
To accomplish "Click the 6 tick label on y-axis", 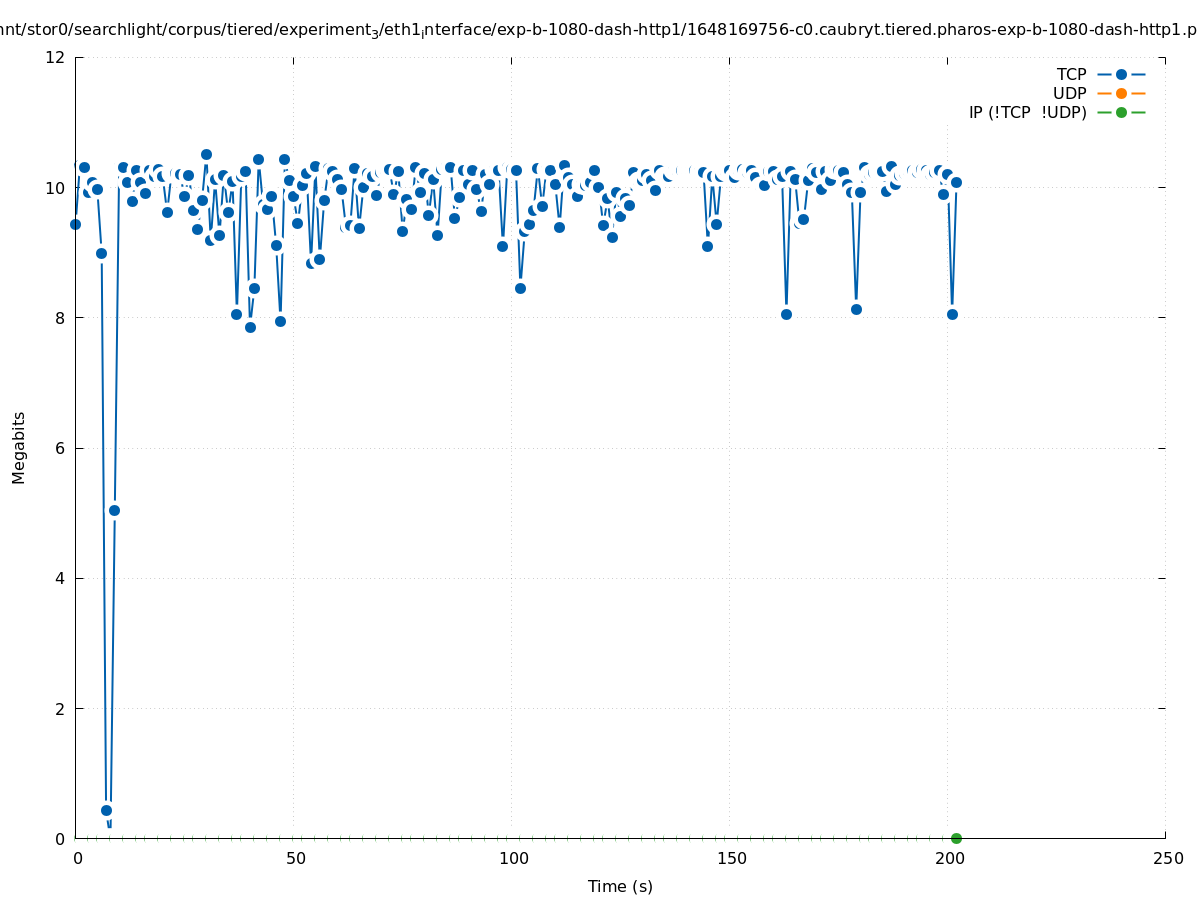I will click(61, 448).
